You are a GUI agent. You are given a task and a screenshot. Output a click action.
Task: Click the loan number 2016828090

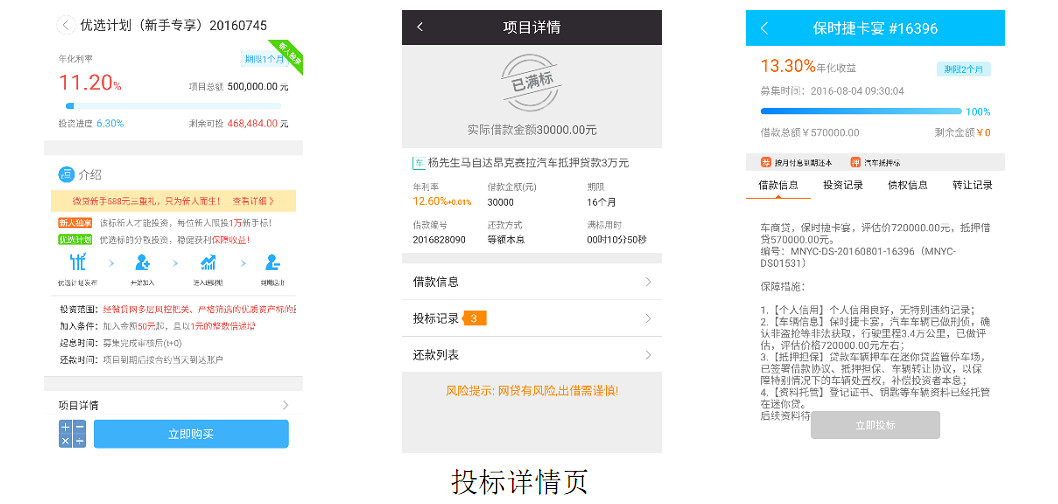(x=439, y=240)
